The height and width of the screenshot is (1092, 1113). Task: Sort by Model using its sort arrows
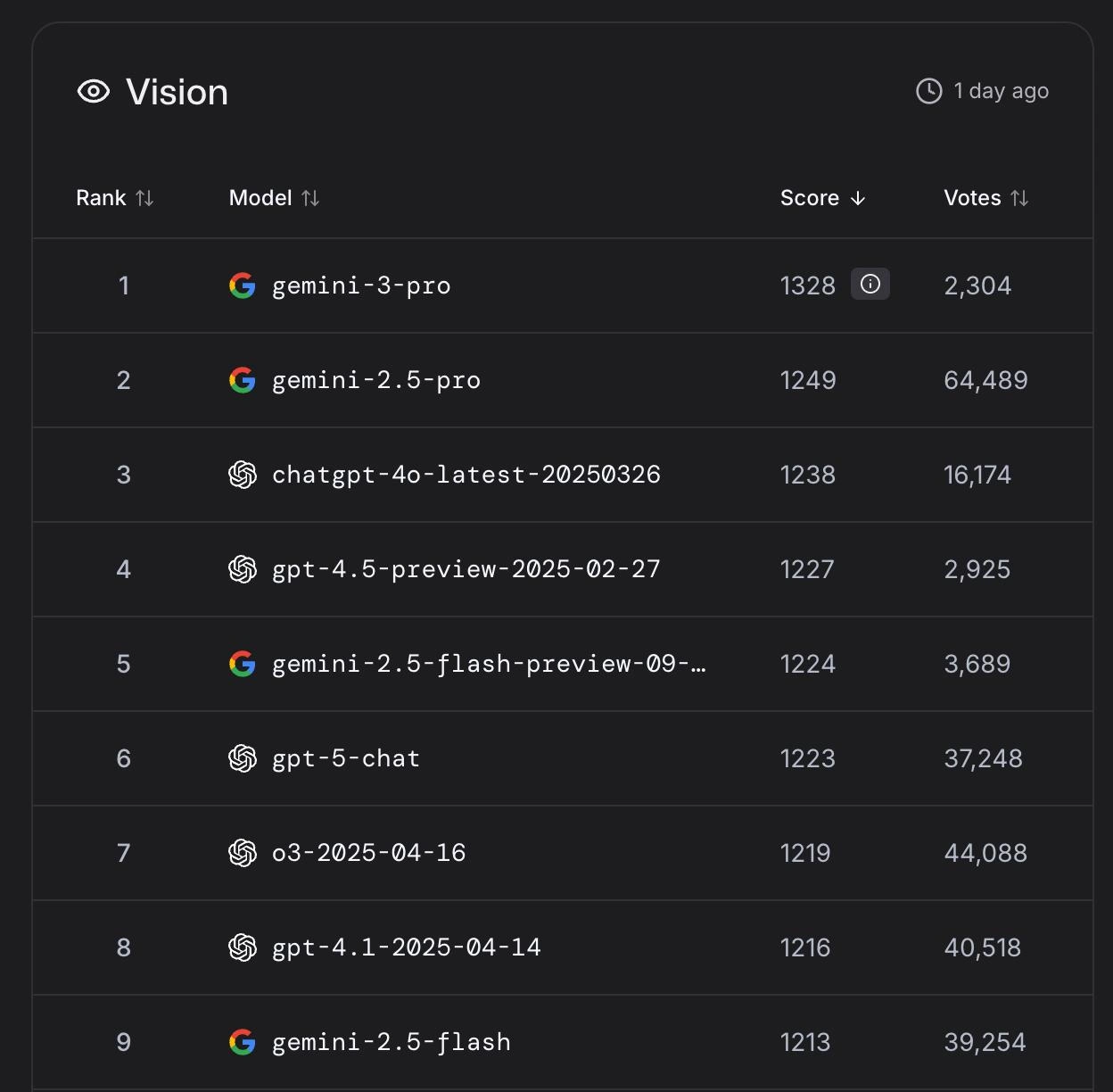tap(310, 198)
